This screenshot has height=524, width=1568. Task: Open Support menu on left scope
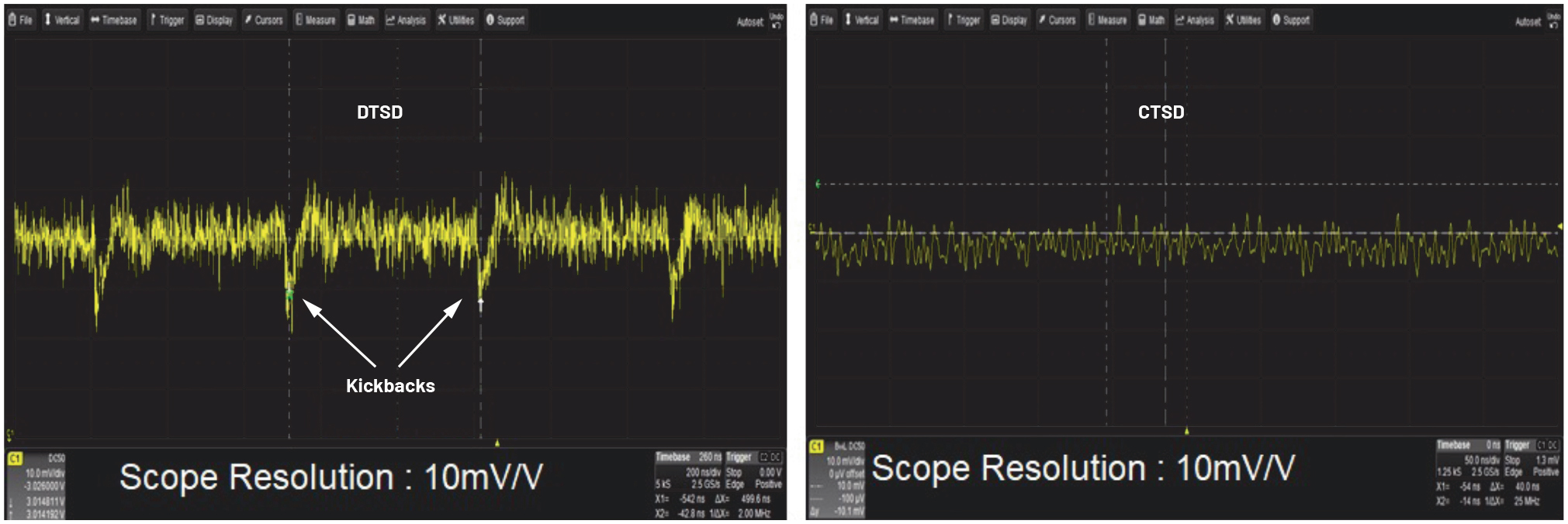point(505,20)
